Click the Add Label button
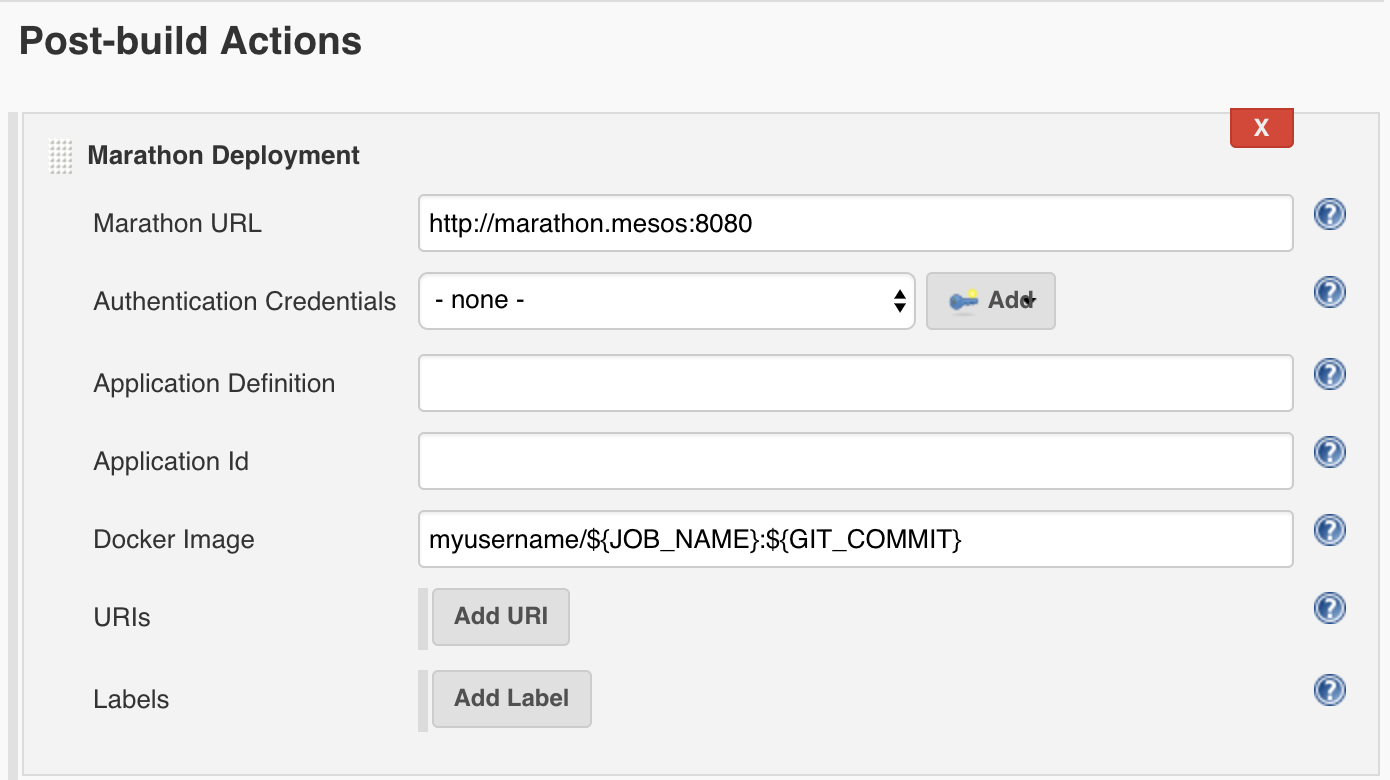1390x780 pixels. click(x=512, y=698)
